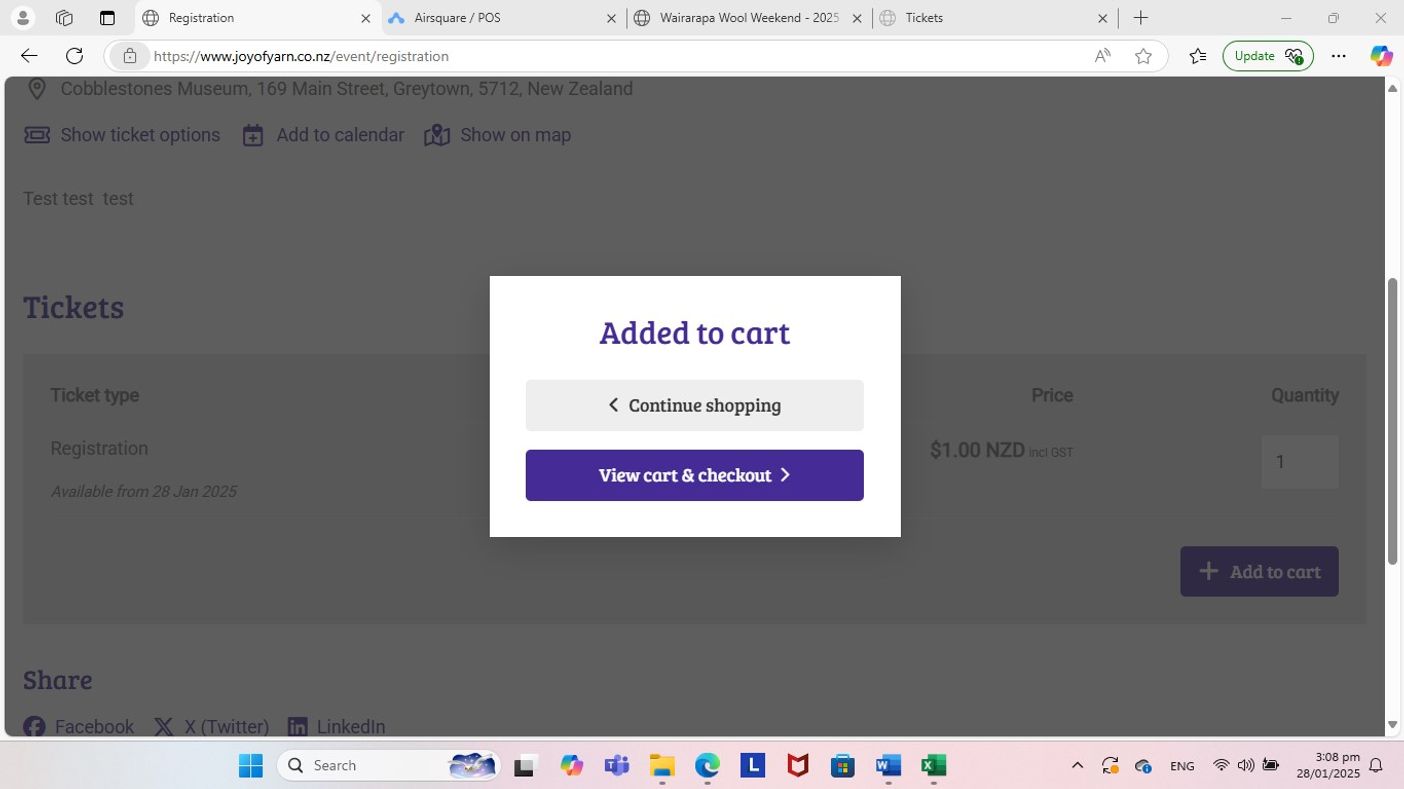
Task: Go back using the browser back arrow
Action: (x=29, y=56)
